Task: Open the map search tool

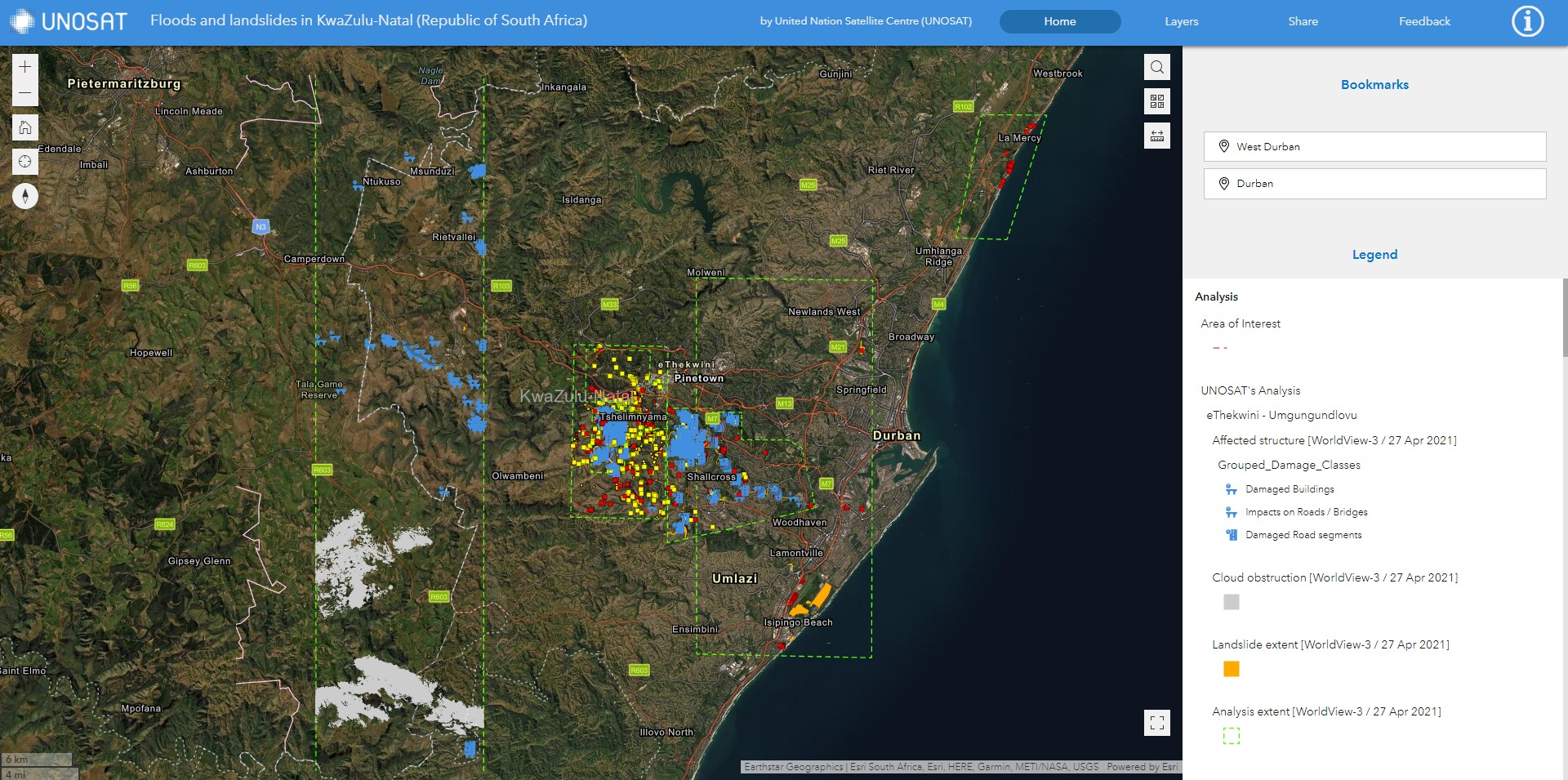Action: pyautogui.click(x=1156, y=67)
